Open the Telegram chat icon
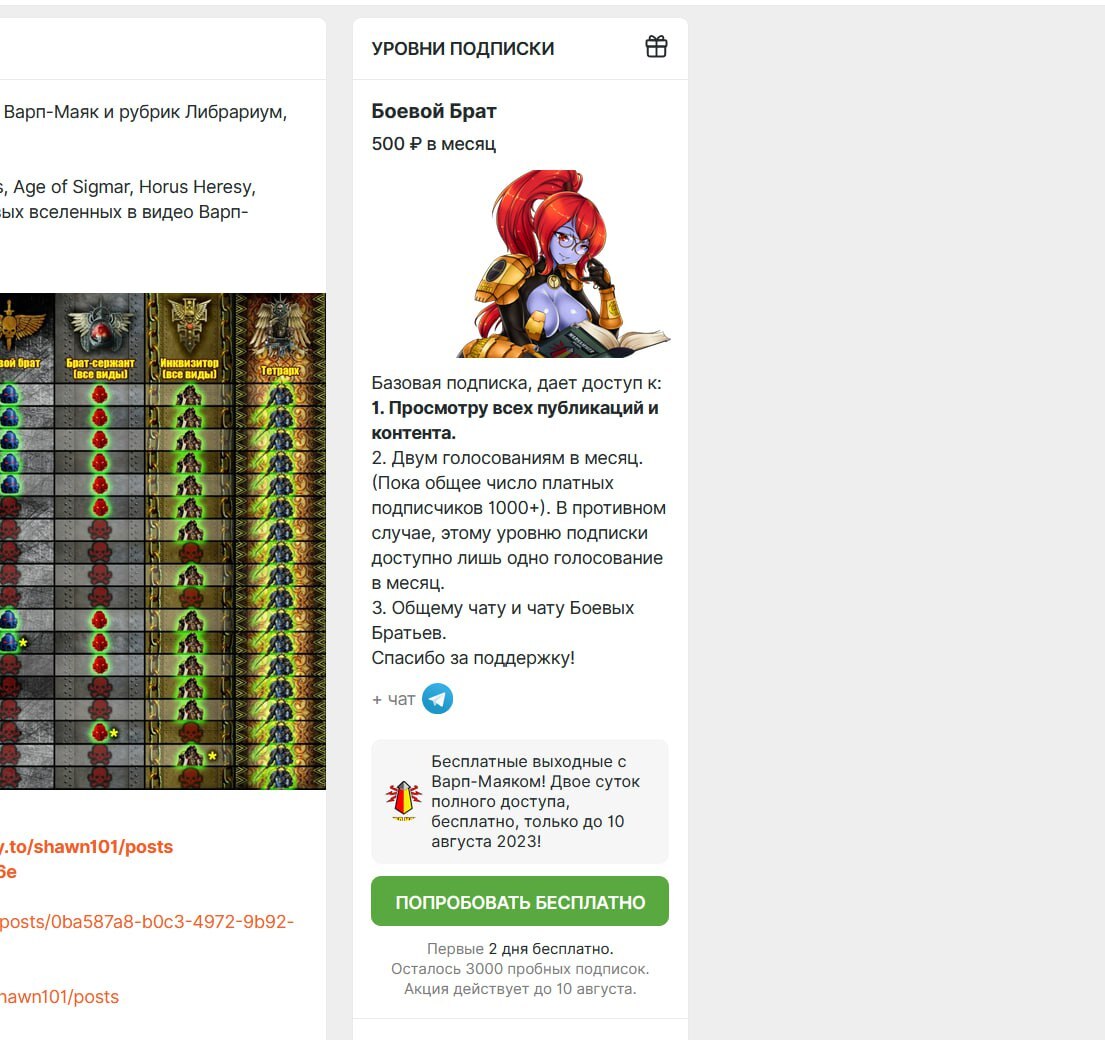Screen dimensions: 1105x1040 [x=437, y=699]
